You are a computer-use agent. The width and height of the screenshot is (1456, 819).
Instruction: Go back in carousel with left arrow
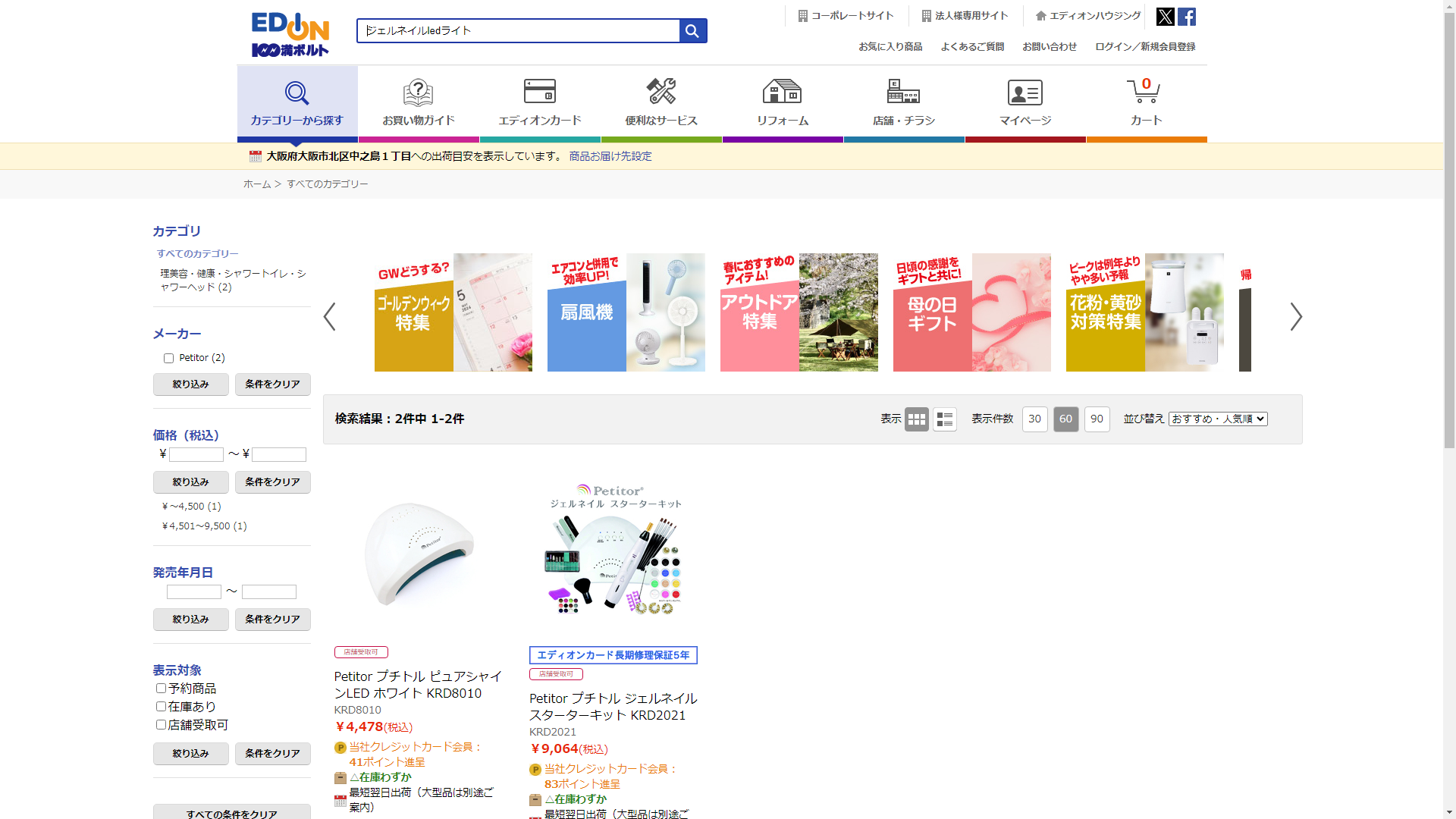point(329,317)
